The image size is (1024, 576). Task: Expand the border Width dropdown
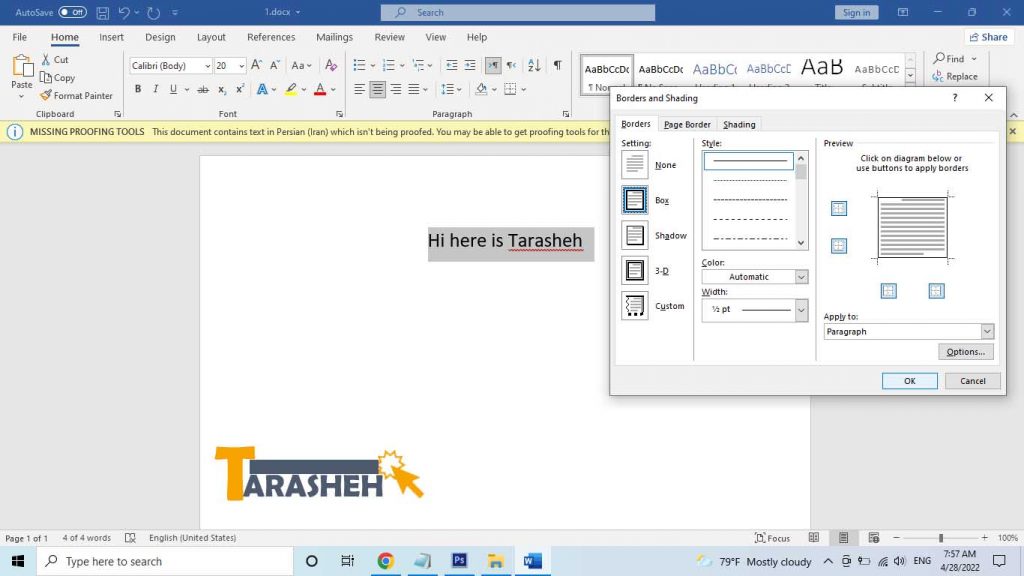tap(755, 310)
